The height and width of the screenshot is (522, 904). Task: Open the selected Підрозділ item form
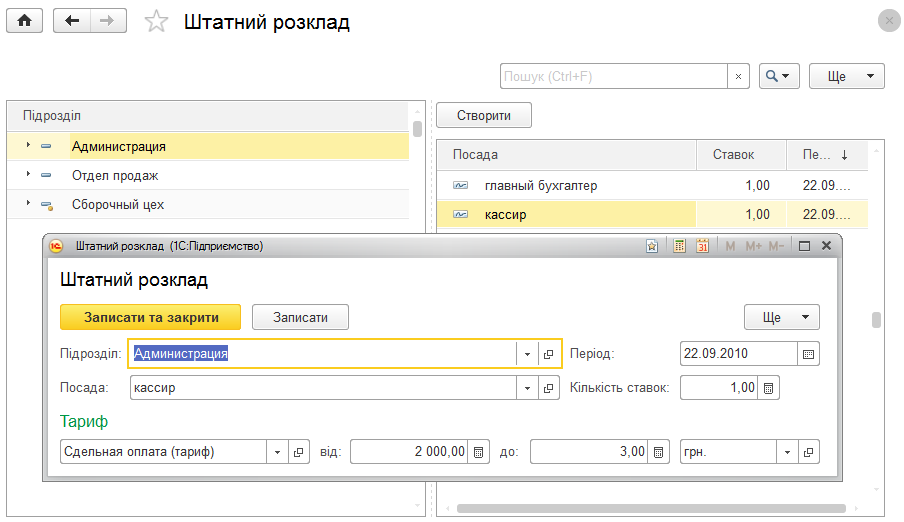[x=548, y=354]
